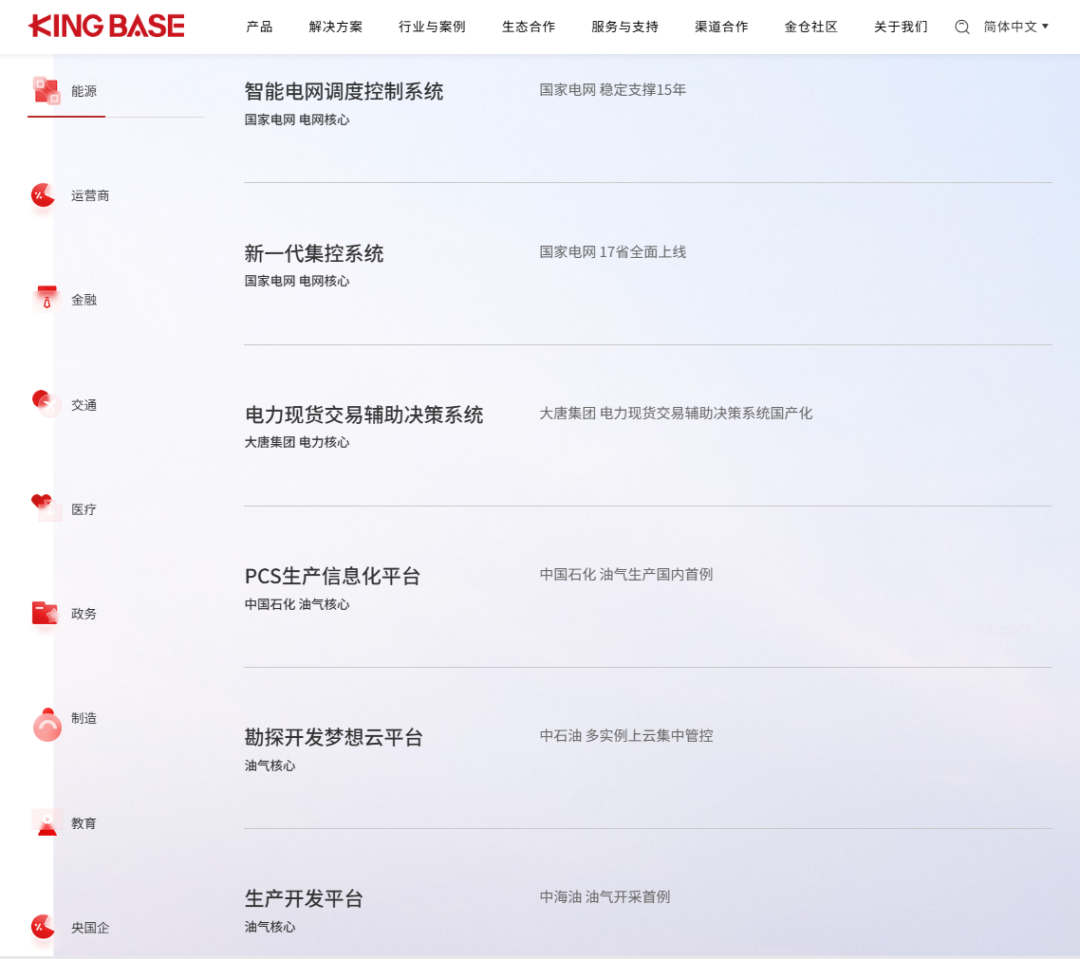Open the 关于我们 menu
The image size is (1080, 959).
[900, 27]
